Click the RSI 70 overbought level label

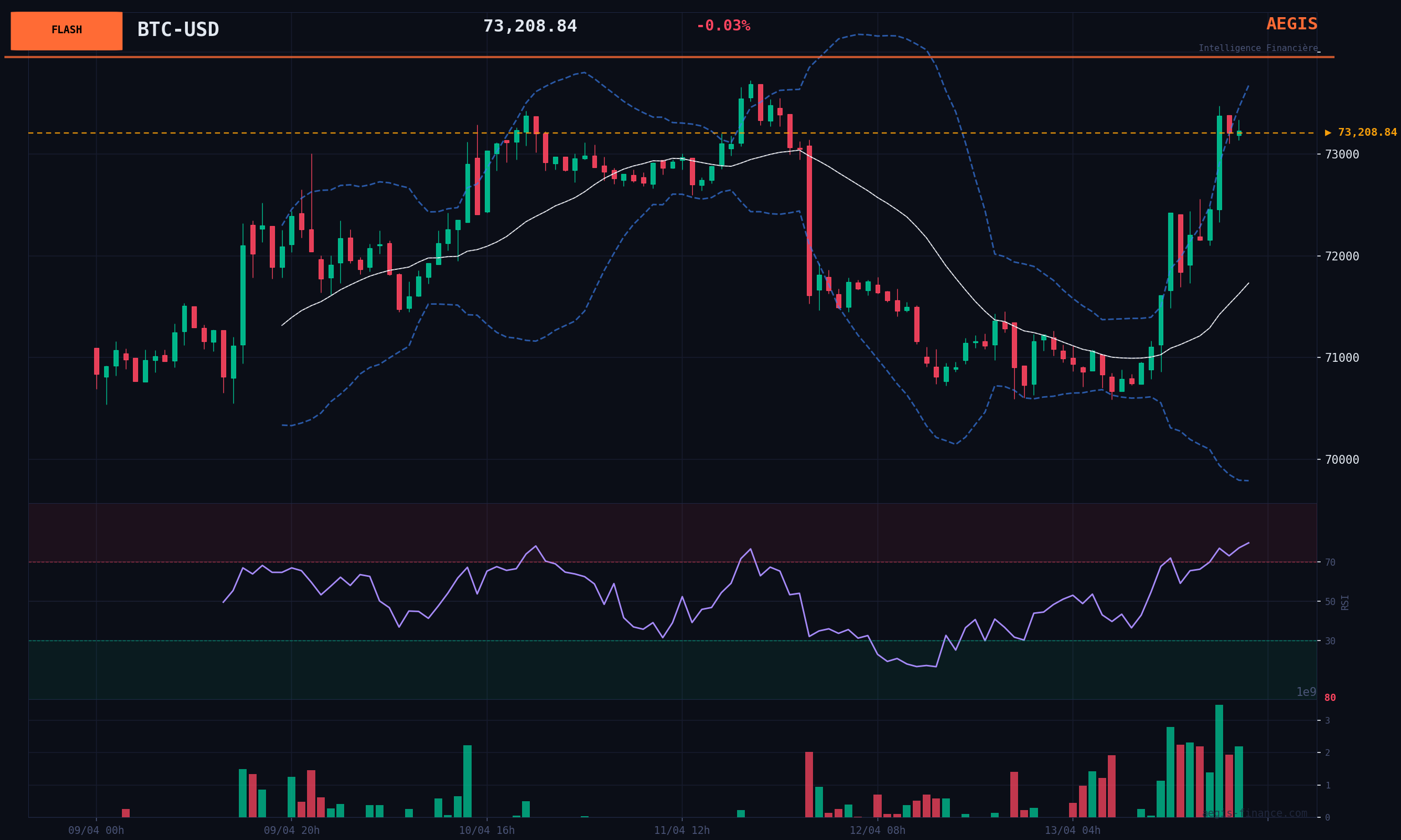pos(1330,562)
